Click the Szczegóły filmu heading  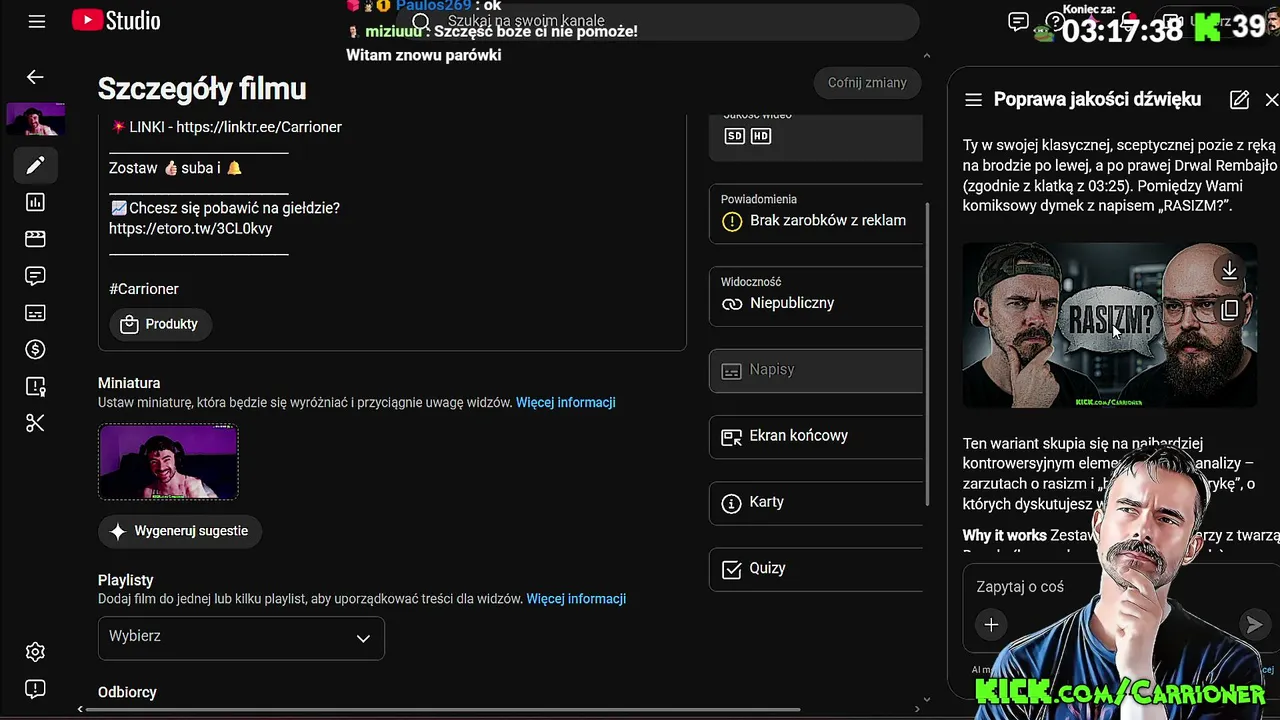pyautogui.click(x=202, y=89)
